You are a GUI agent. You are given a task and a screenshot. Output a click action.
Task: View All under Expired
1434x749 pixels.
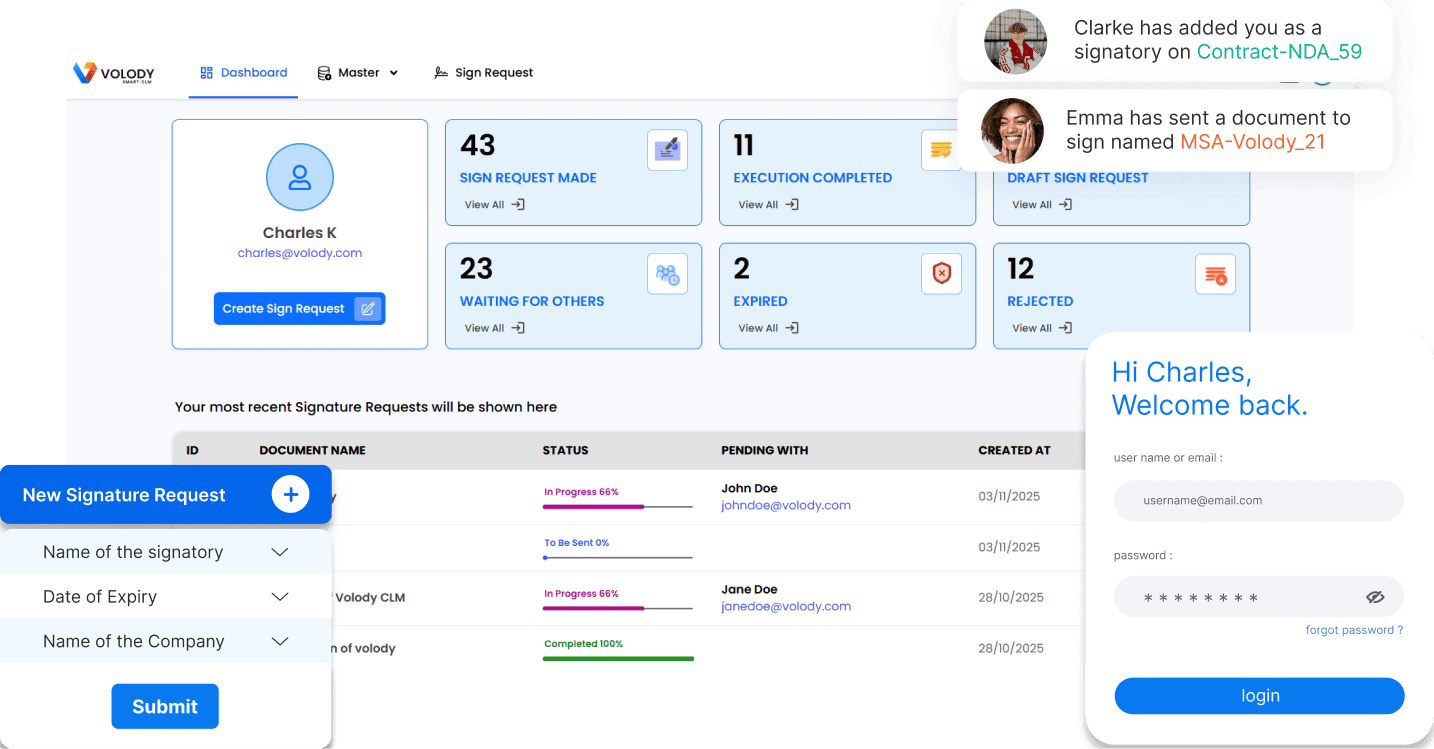click(x=769, y=328)
